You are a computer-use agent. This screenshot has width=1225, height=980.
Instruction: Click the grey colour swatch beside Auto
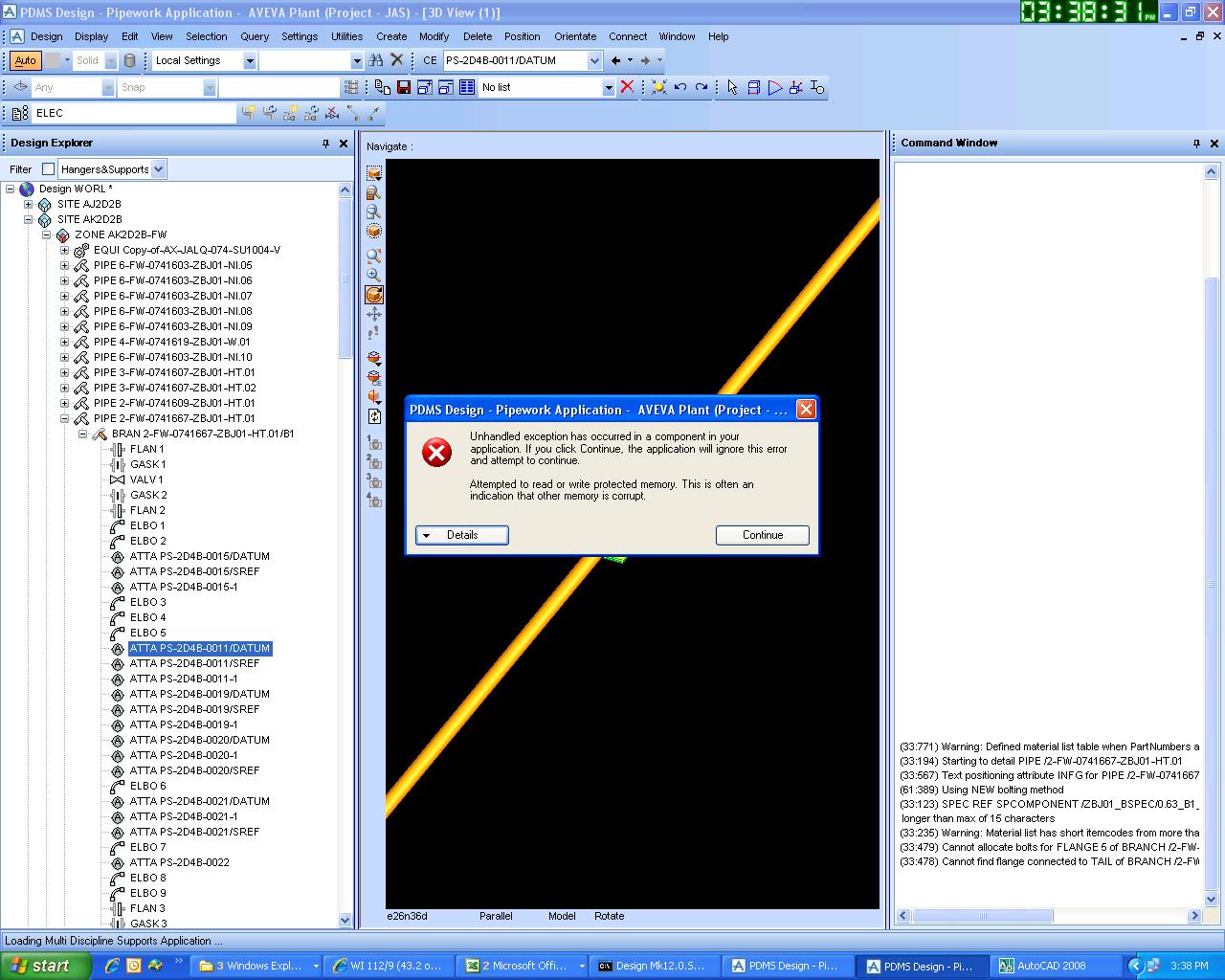[x=53, y=60]
